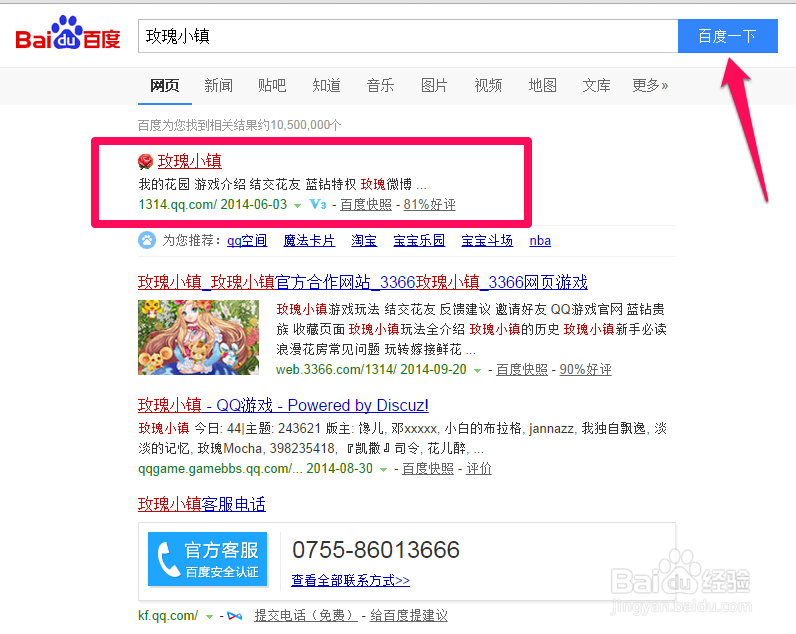Viewport: 796px width, 634px height.
Task: Open the first 玫瑰小镇 result link
Action: click(189, 161)
